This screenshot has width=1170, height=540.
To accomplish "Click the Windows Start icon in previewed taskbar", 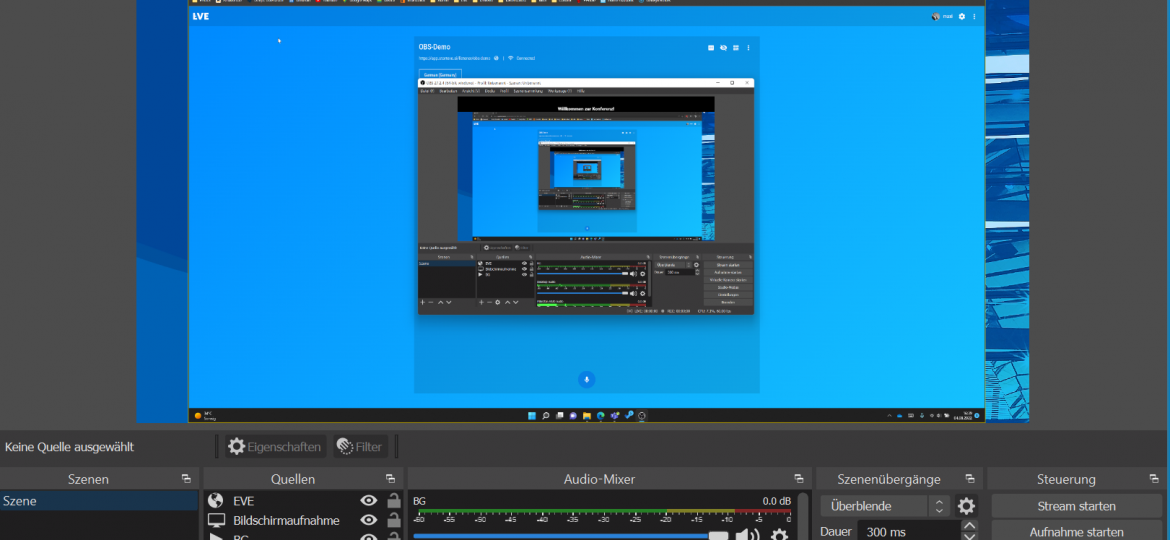I will point(533,415).
